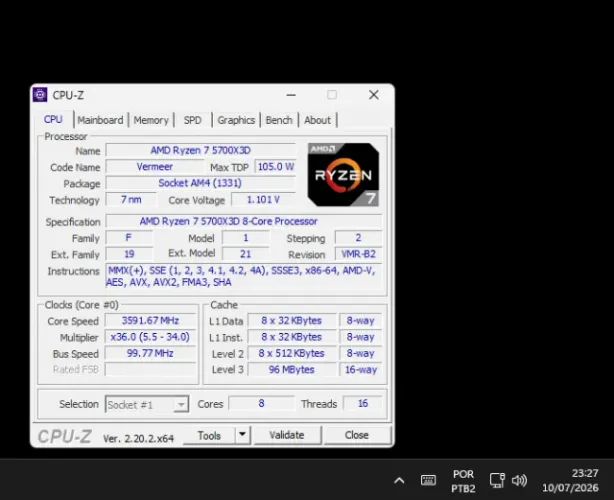Click the Level 3 associativity 16-way
Image resolution: width=614 pixels, height=500 pixels.
pos(361,370)
